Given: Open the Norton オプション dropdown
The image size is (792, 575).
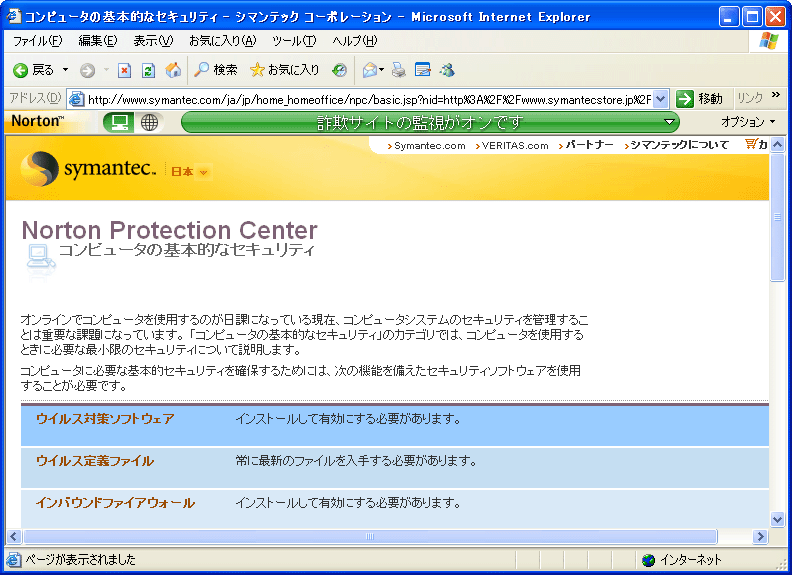Looking at the screenshot, I should pos(748,122).
